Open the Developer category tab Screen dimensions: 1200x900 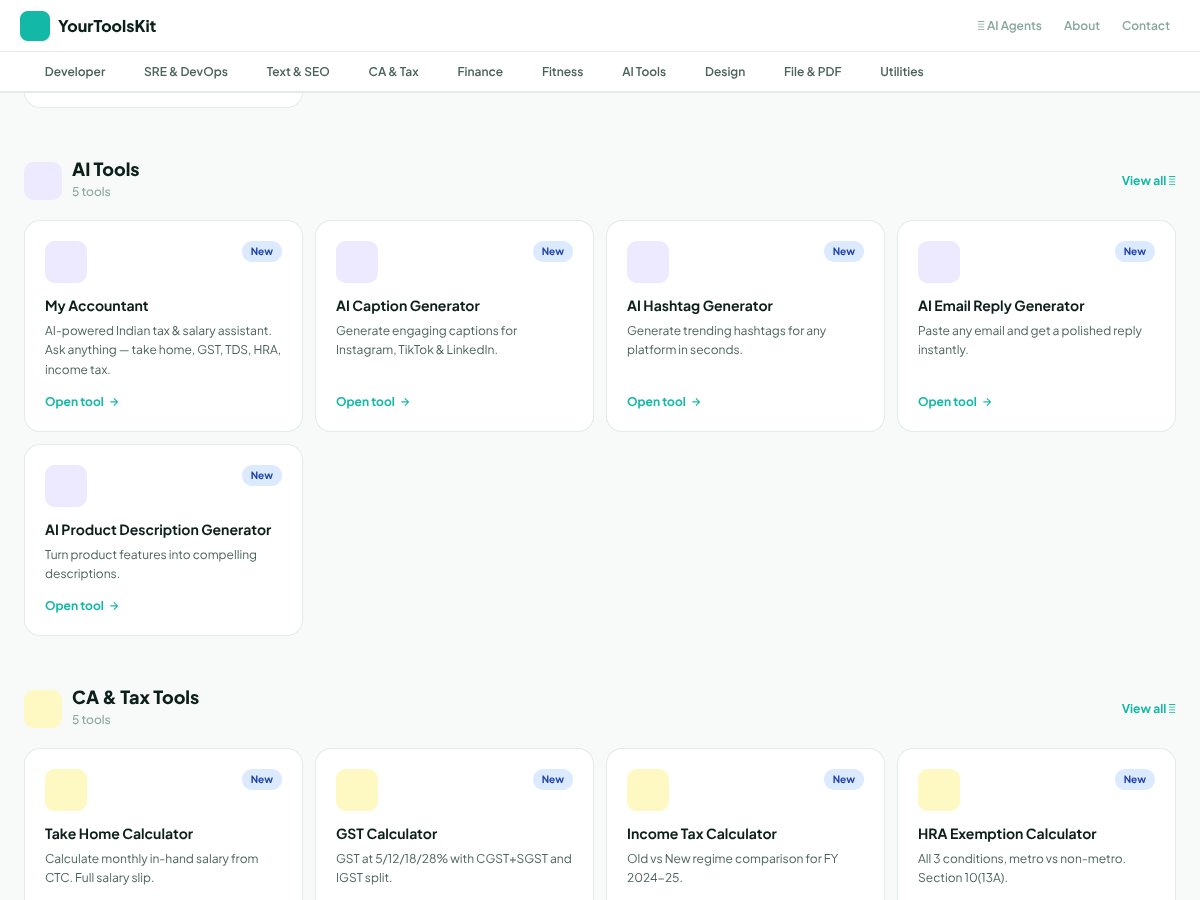[75, 72]
